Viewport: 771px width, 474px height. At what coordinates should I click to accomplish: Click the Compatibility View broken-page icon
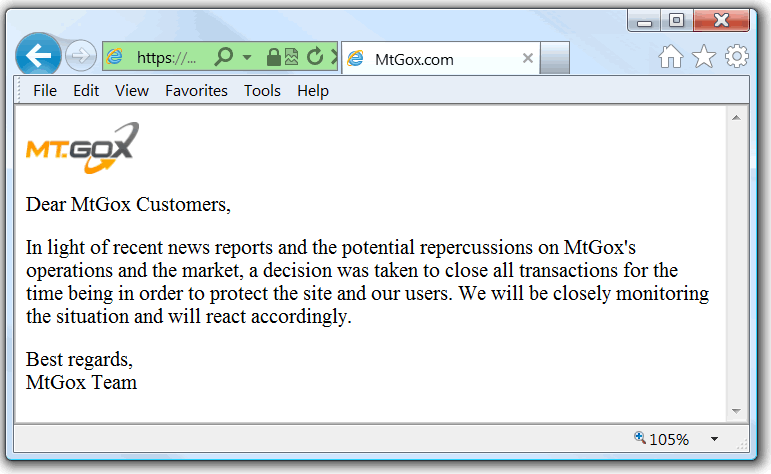pyautogui.click(x=291, y=57)
